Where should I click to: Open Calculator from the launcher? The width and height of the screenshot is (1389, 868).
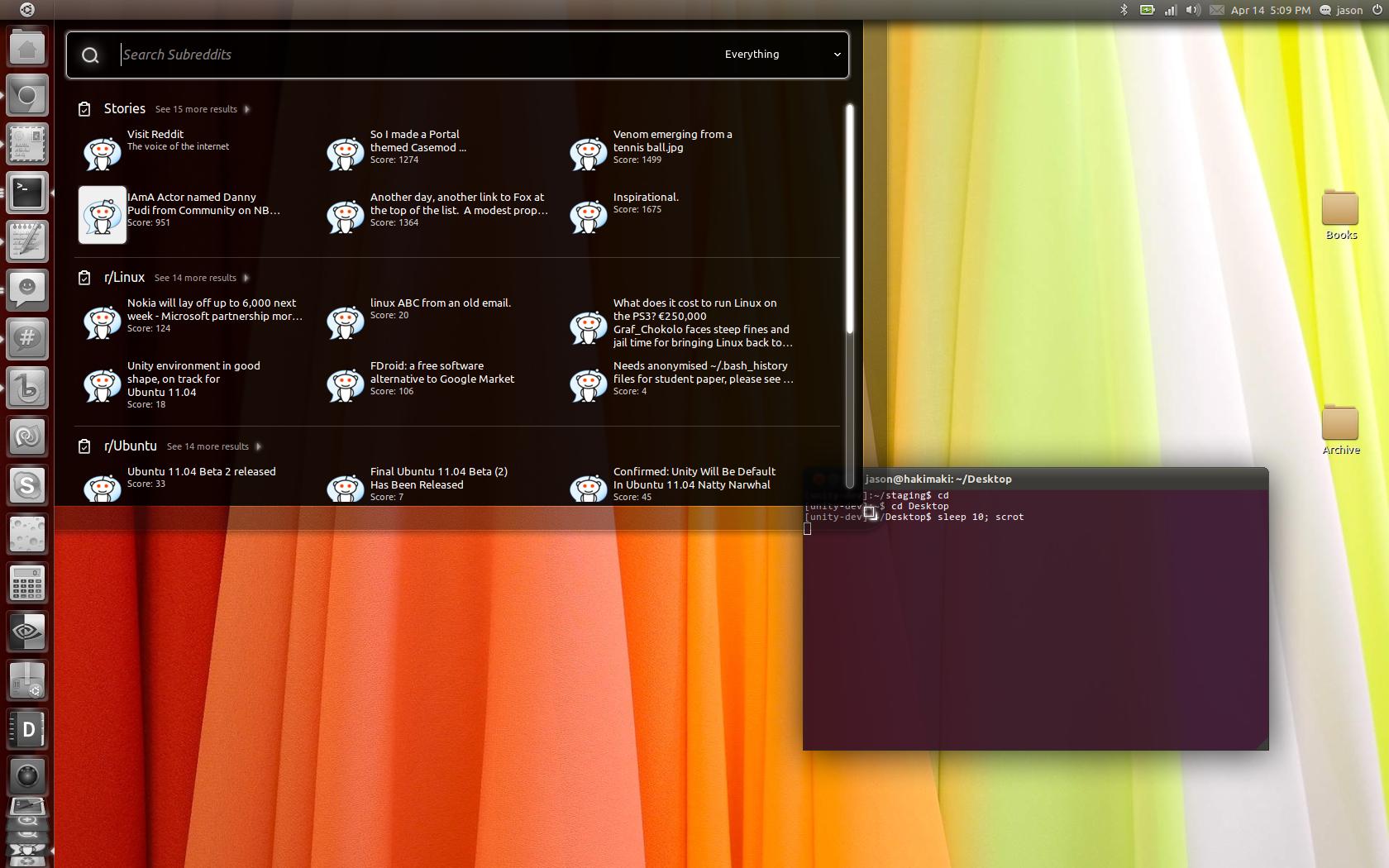point(26,583)
